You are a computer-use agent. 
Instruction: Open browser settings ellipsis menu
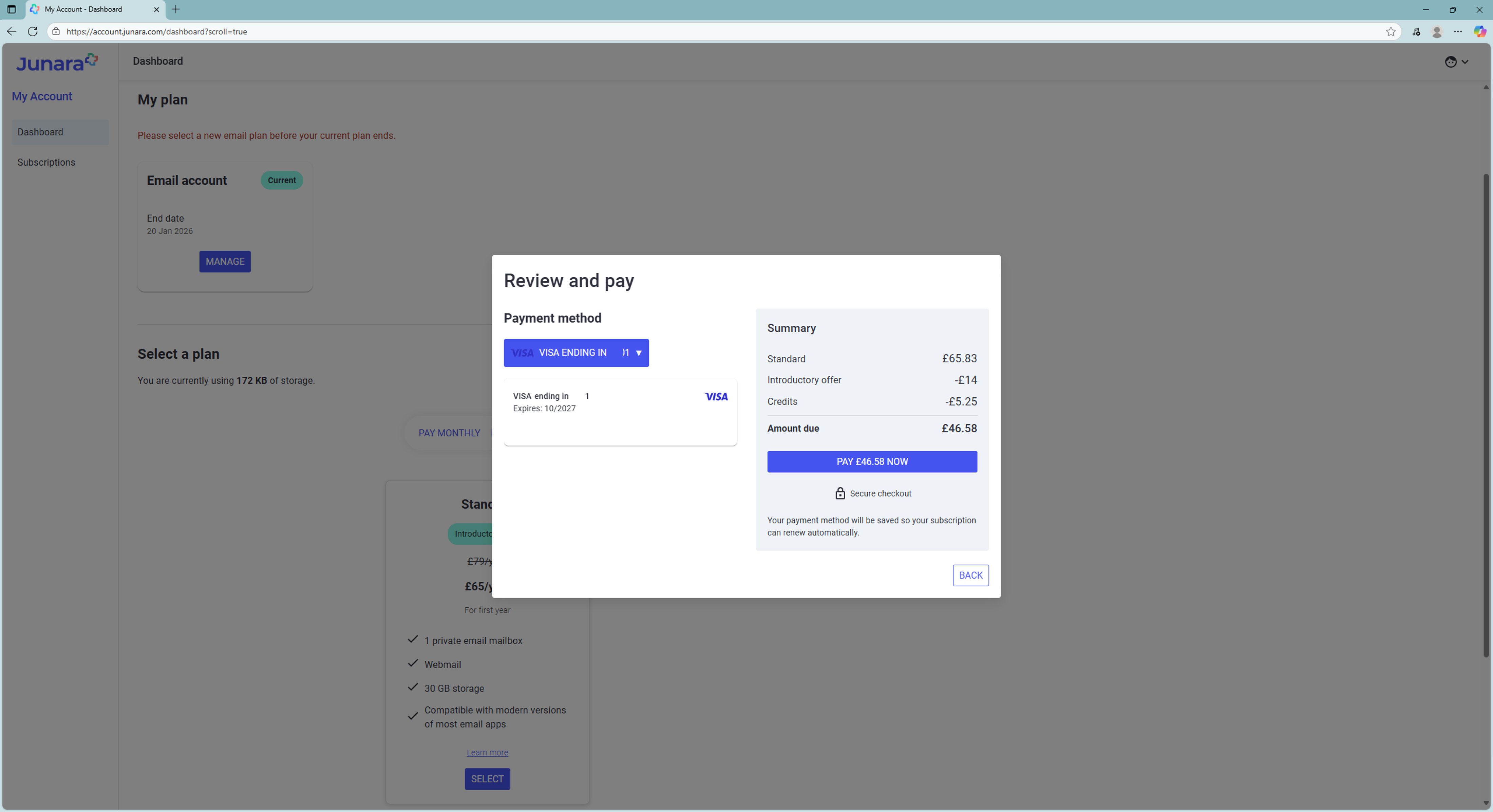click(x=1458, y=32)
